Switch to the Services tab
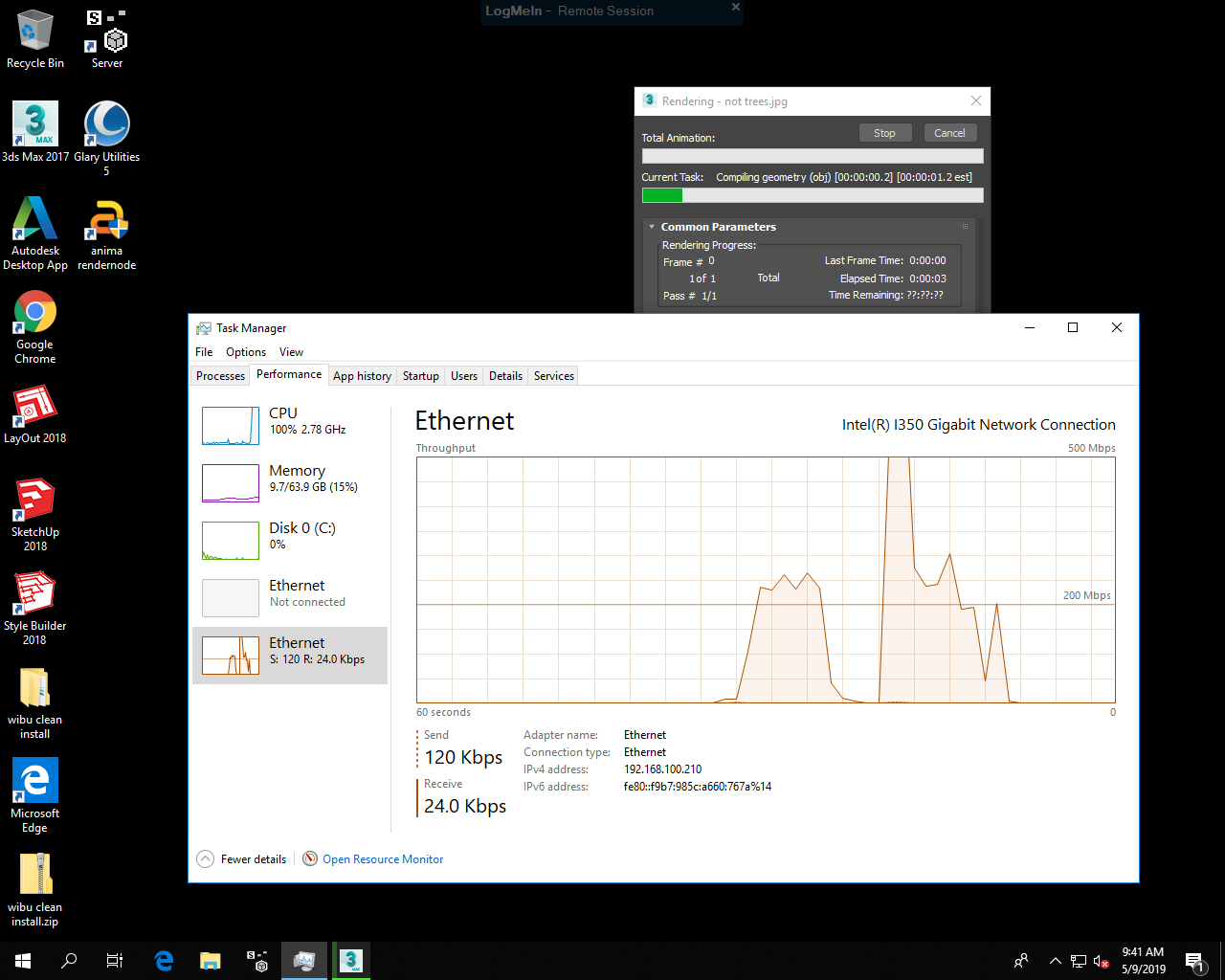1225x980 pixels. 554,376
